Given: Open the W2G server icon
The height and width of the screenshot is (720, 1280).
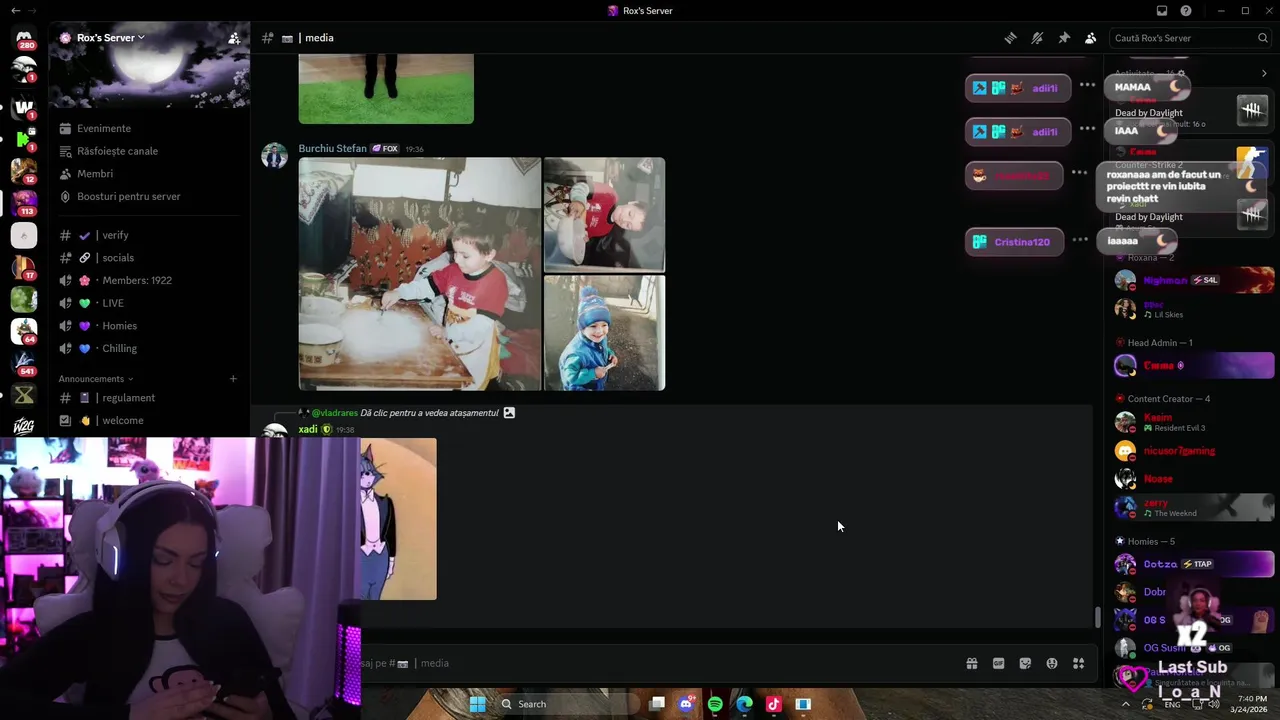Looking at the screenshot, I should [x=24, y=426].
